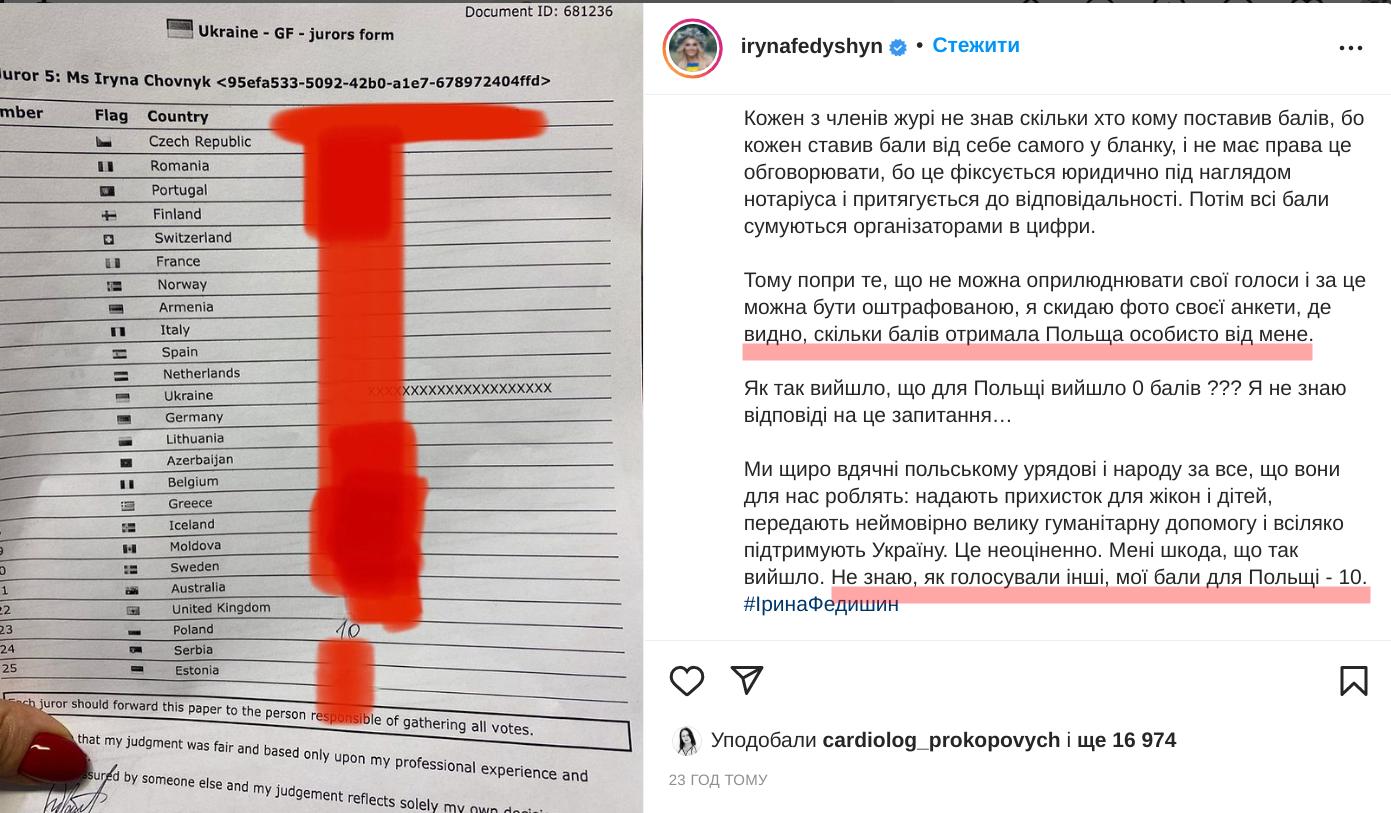
Task: Click the handwritten 10 score
Action: [347, 630]
